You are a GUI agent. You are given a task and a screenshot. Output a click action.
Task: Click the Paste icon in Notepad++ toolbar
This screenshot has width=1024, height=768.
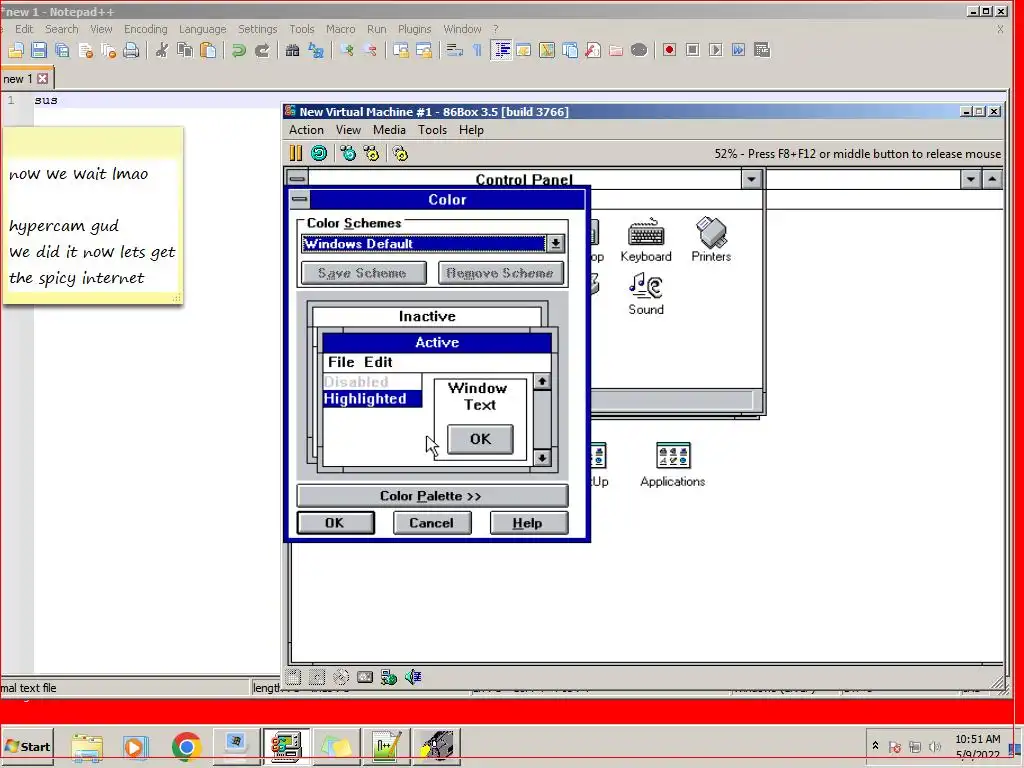tap(208, 50)
